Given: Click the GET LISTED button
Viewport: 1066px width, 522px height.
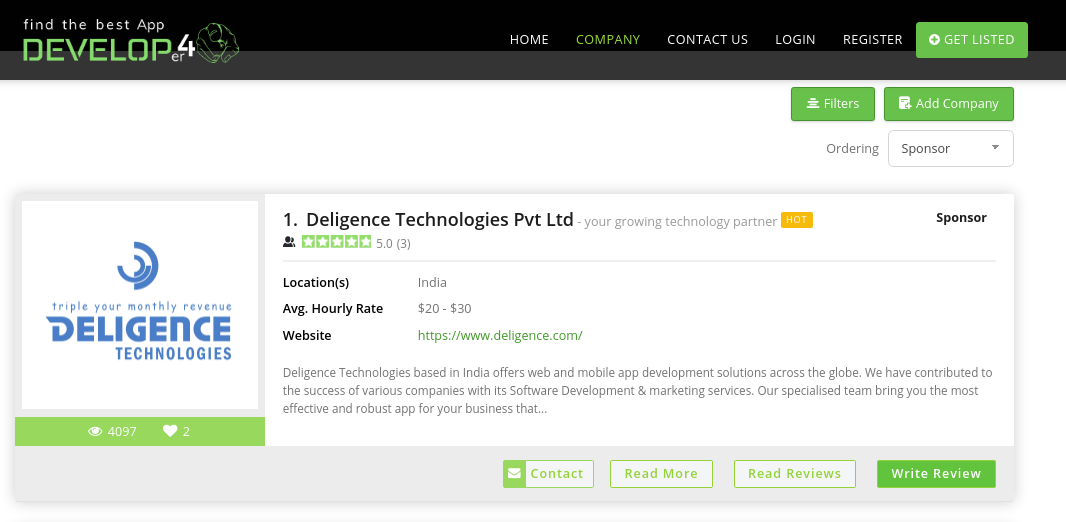Looking at the screenshot, I should click(972, 40).
